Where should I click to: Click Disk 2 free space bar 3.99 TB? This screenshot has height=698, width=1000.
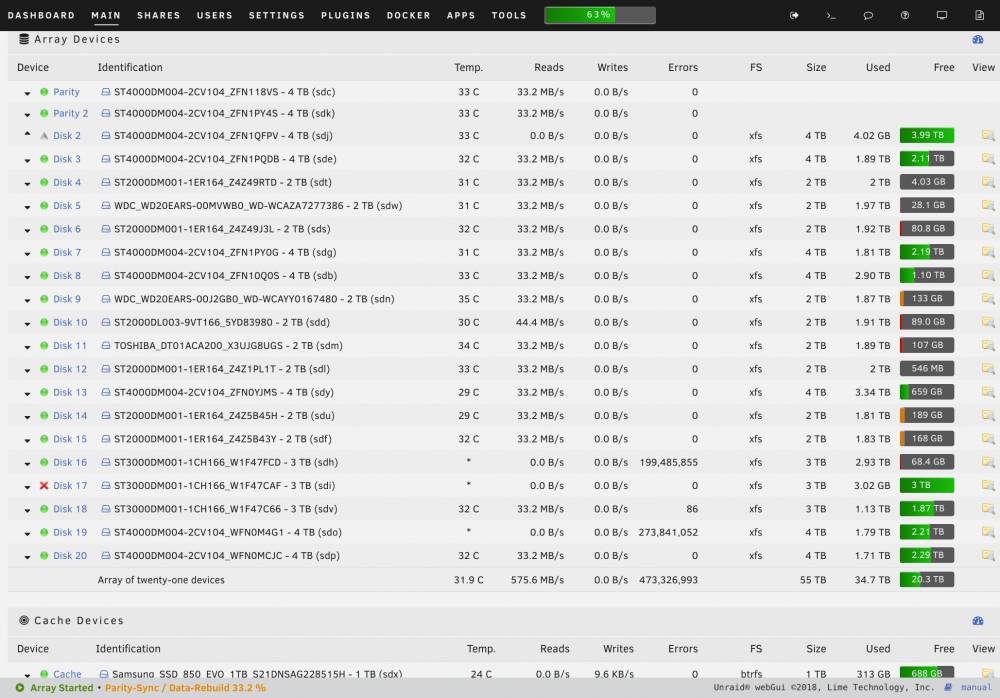[927, 135]
